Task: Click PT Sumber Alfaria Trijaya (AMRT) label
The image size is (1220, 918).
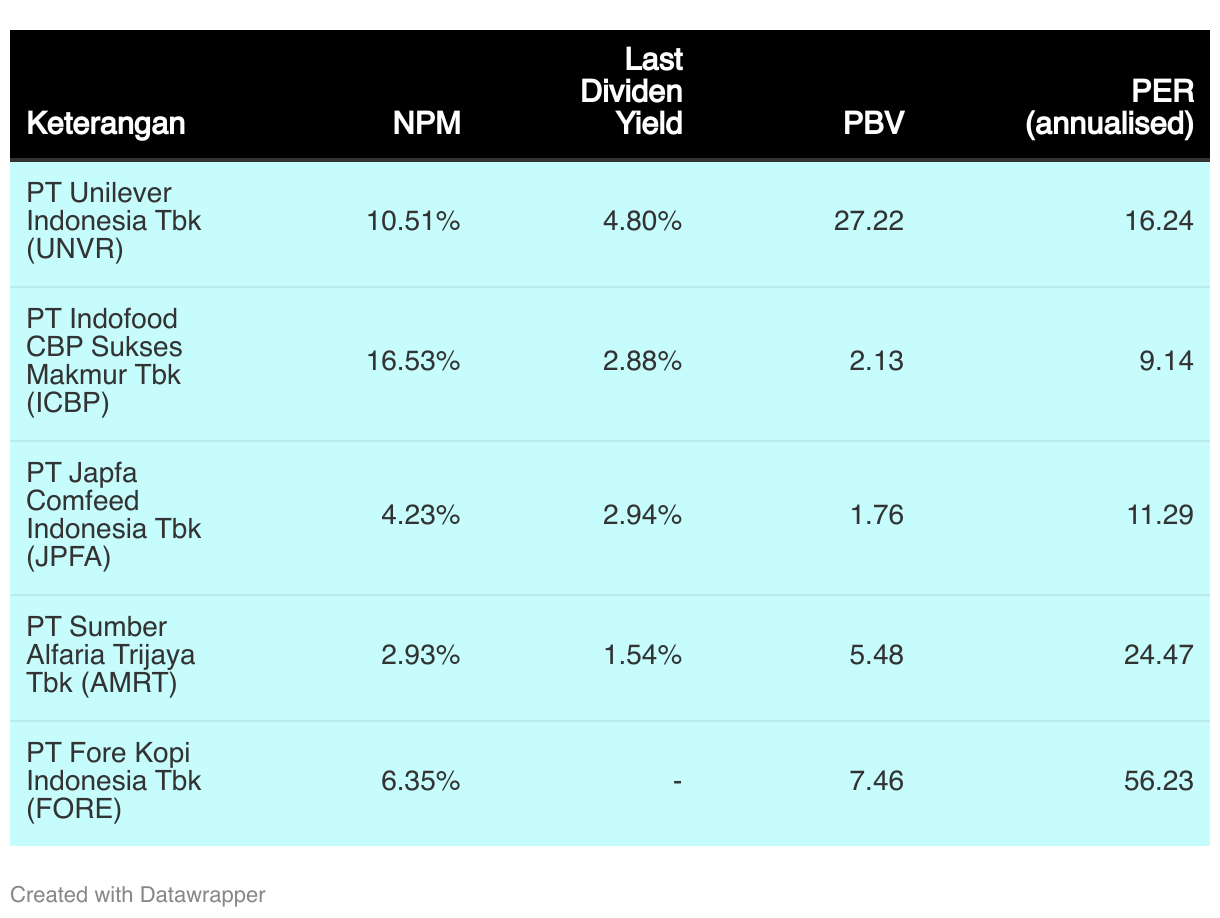Action: point(111,655)
